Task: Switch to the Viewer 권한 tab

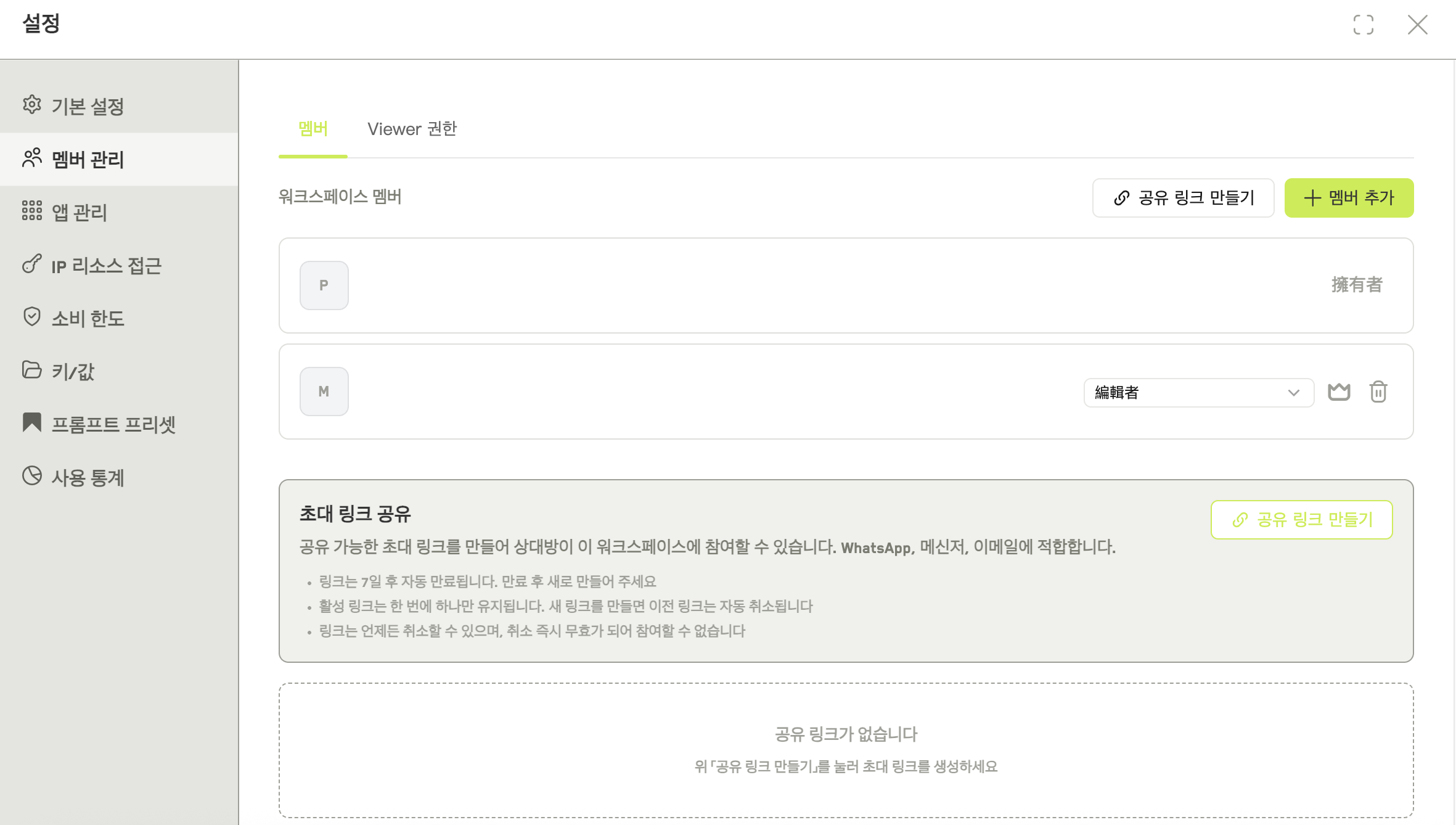Action: [x=412, y=129]
